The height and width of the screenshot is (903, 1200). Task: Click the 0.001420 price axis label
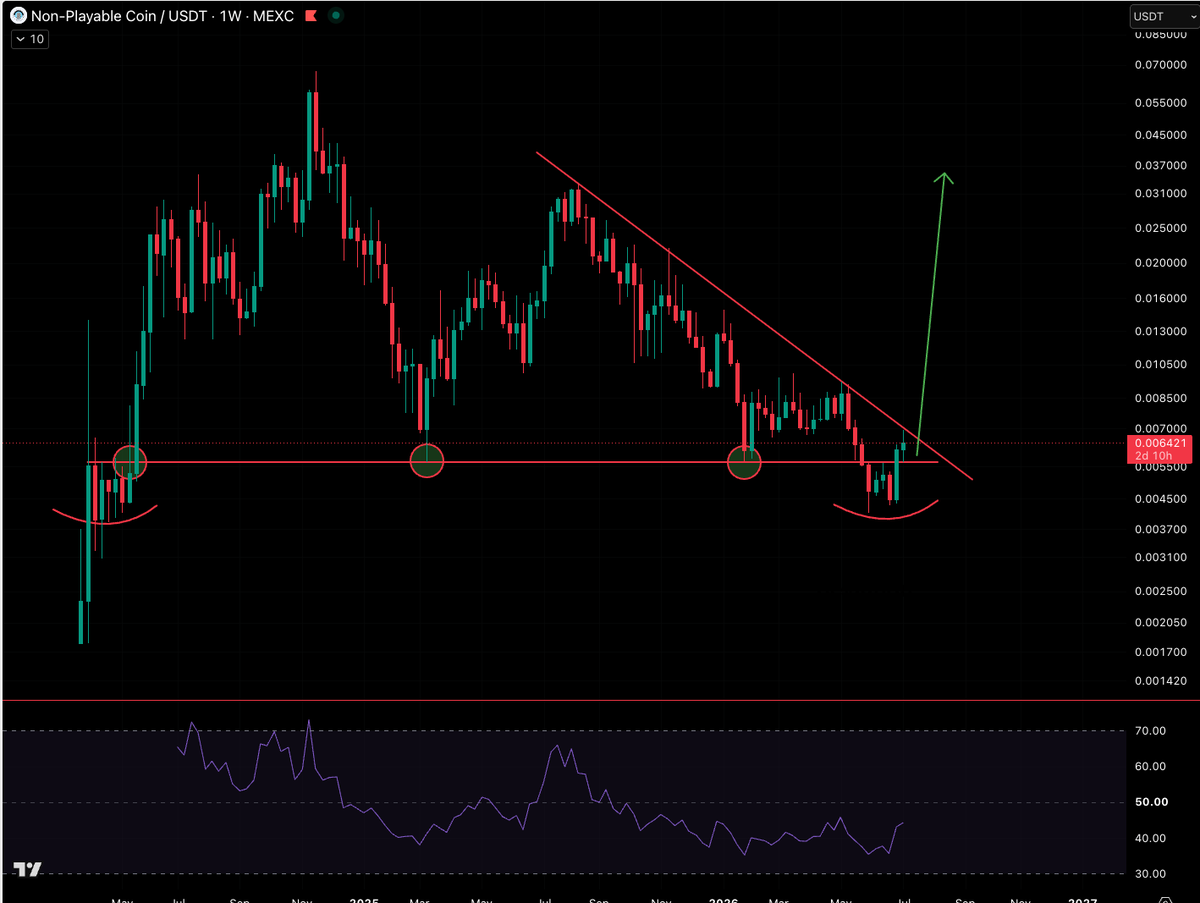pyautogui.click(x=1160, y=680)
